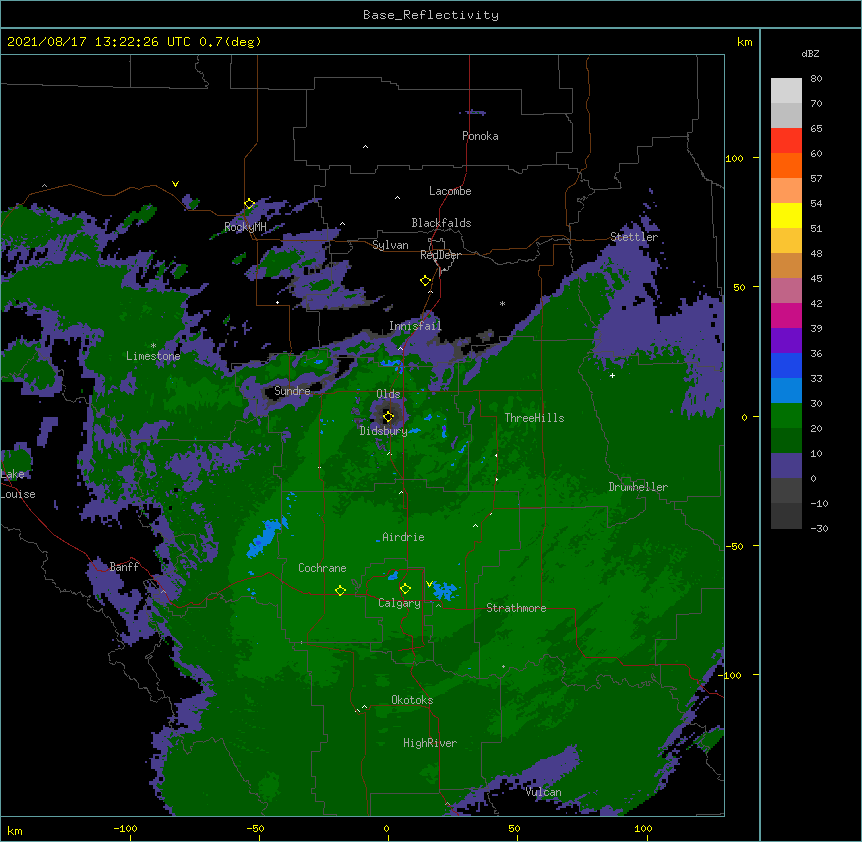The image size is (862, 842).
Task: Click the Sundre city label
Action: 292,391
